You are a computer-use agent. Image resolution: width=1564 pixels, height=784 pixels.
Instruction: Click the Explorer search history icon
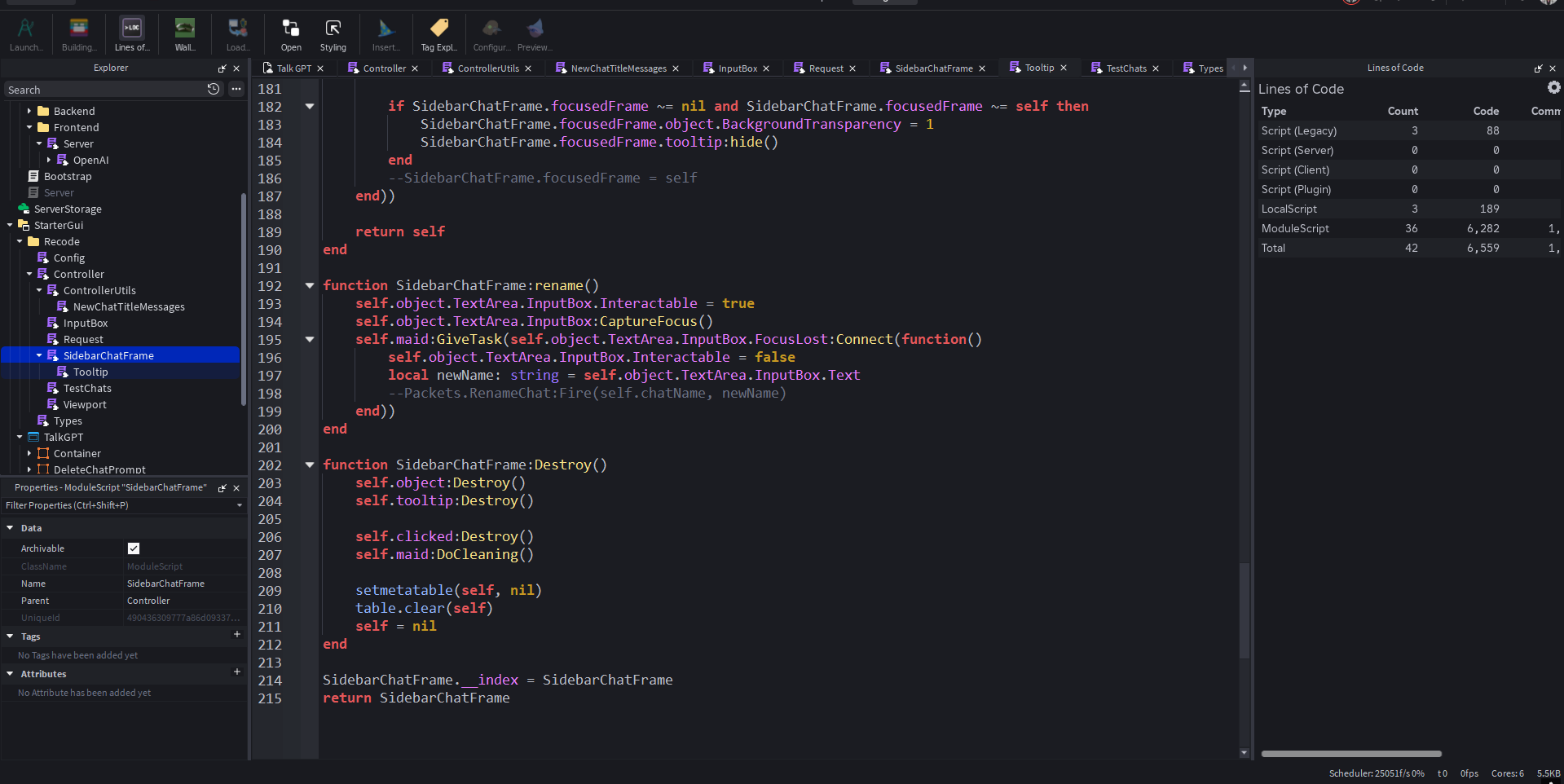(214, 89)
